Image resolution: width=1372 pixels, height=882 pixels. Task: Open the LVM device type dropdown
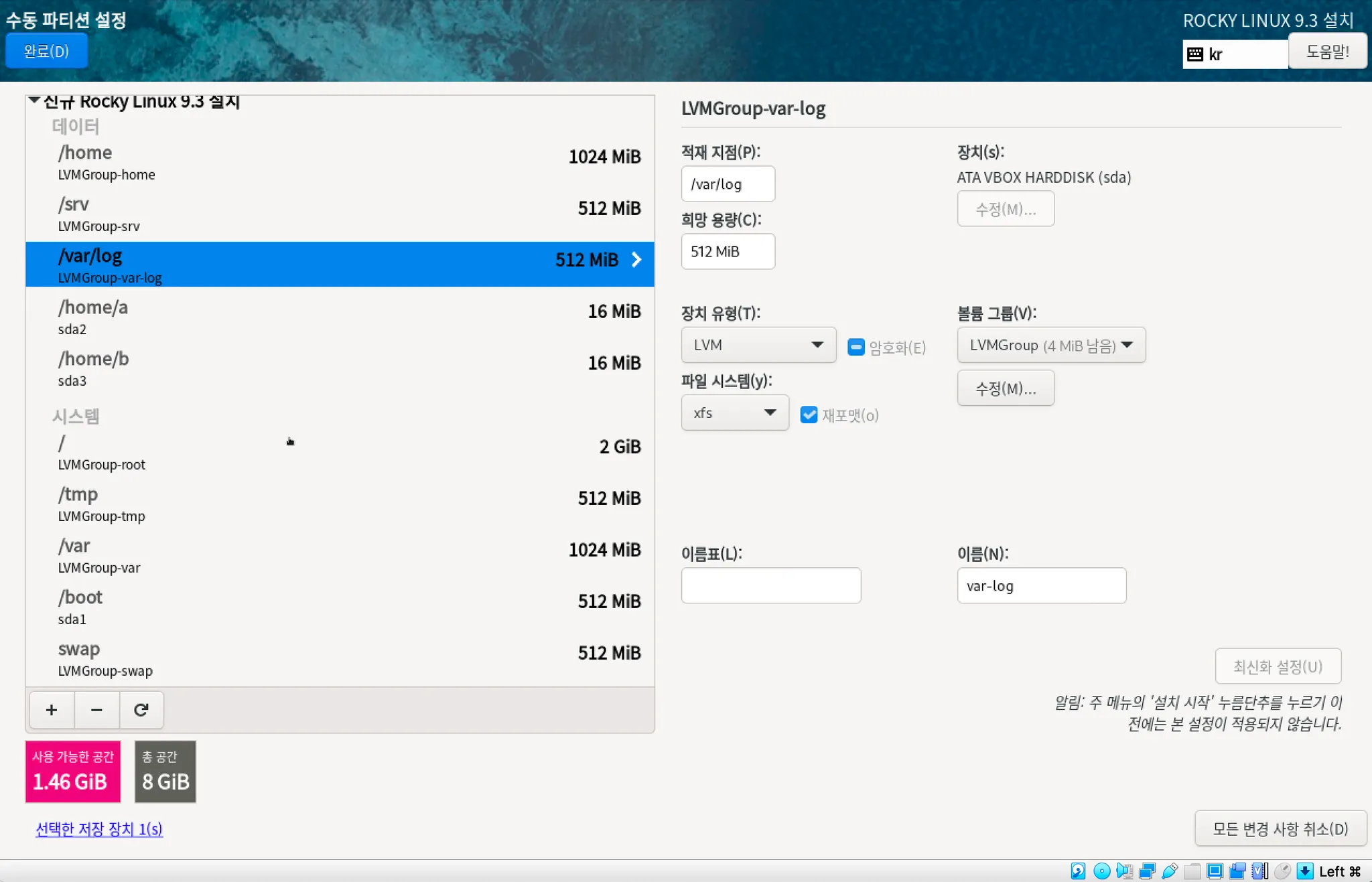point(758,345)
